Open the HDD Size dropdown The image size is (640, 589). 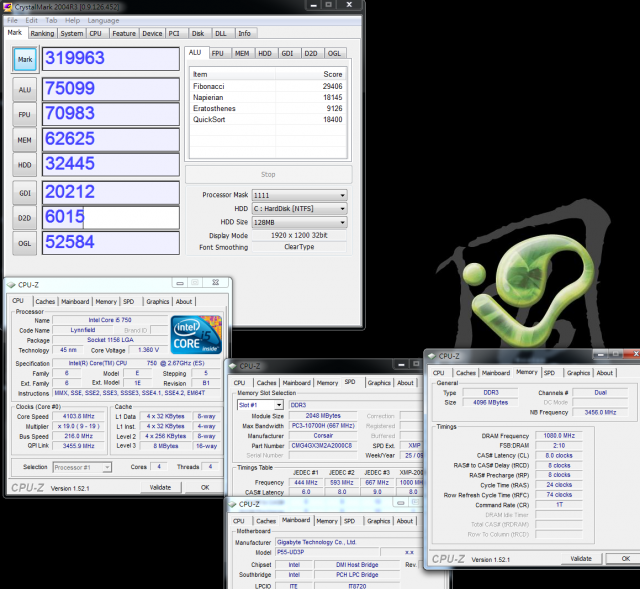pyautogui.click(x=300, y=222)
